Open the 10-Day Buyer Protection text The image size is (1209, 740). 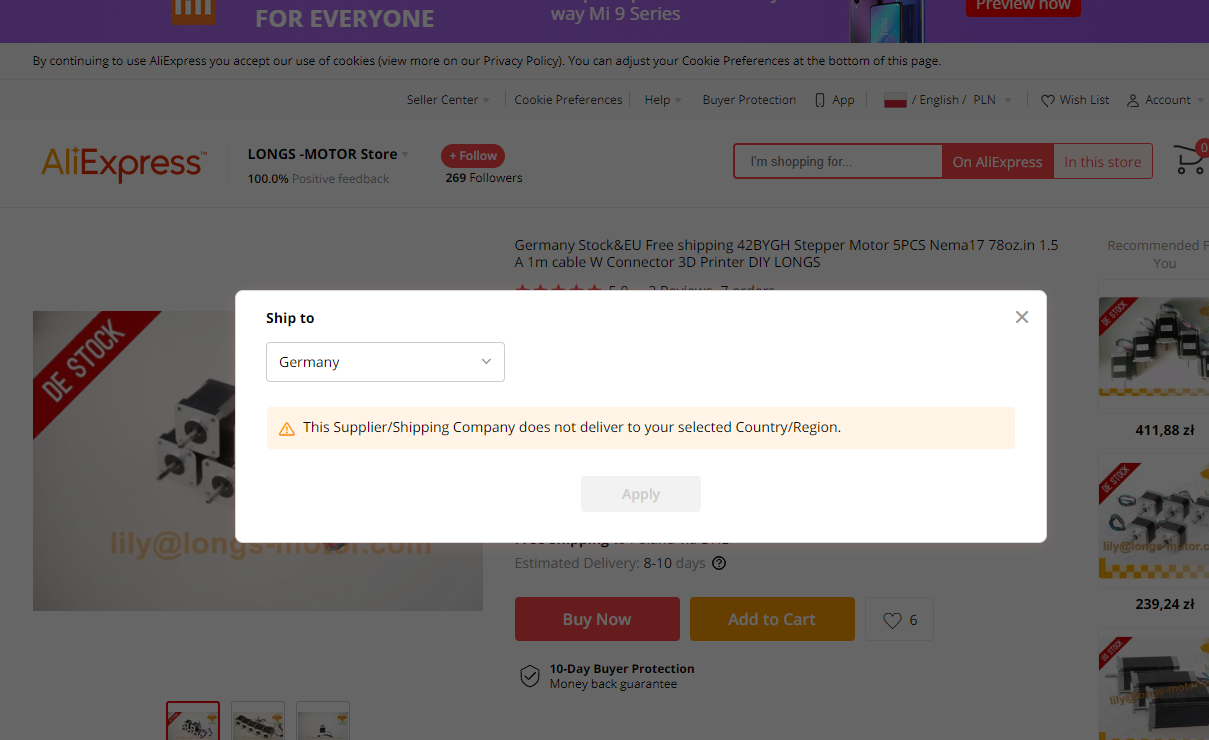point(622,669)
